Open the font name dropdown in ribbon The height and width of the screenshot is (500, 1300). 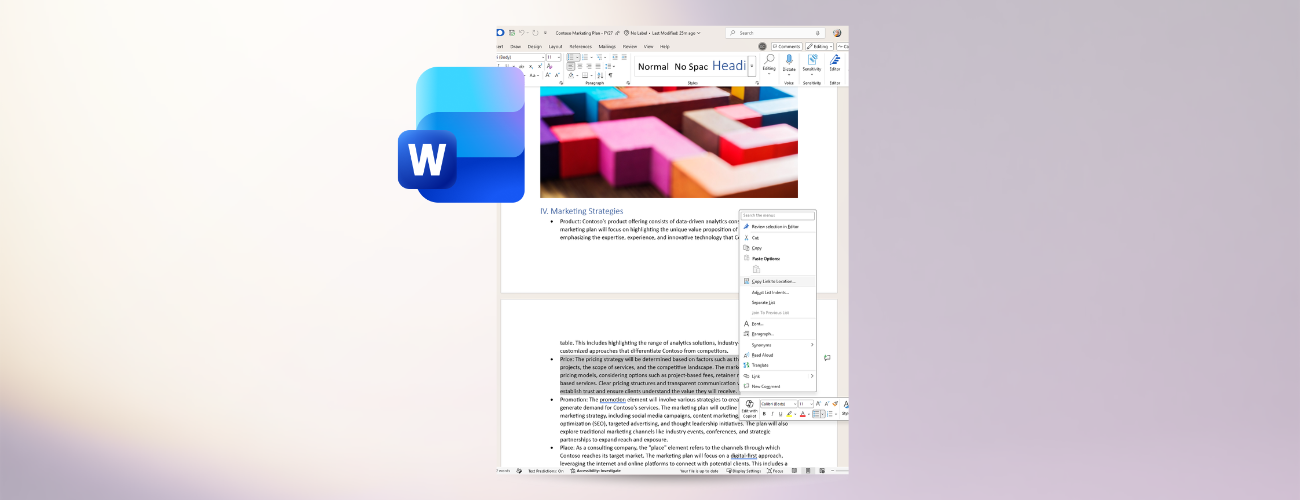[x=543, y=57]
